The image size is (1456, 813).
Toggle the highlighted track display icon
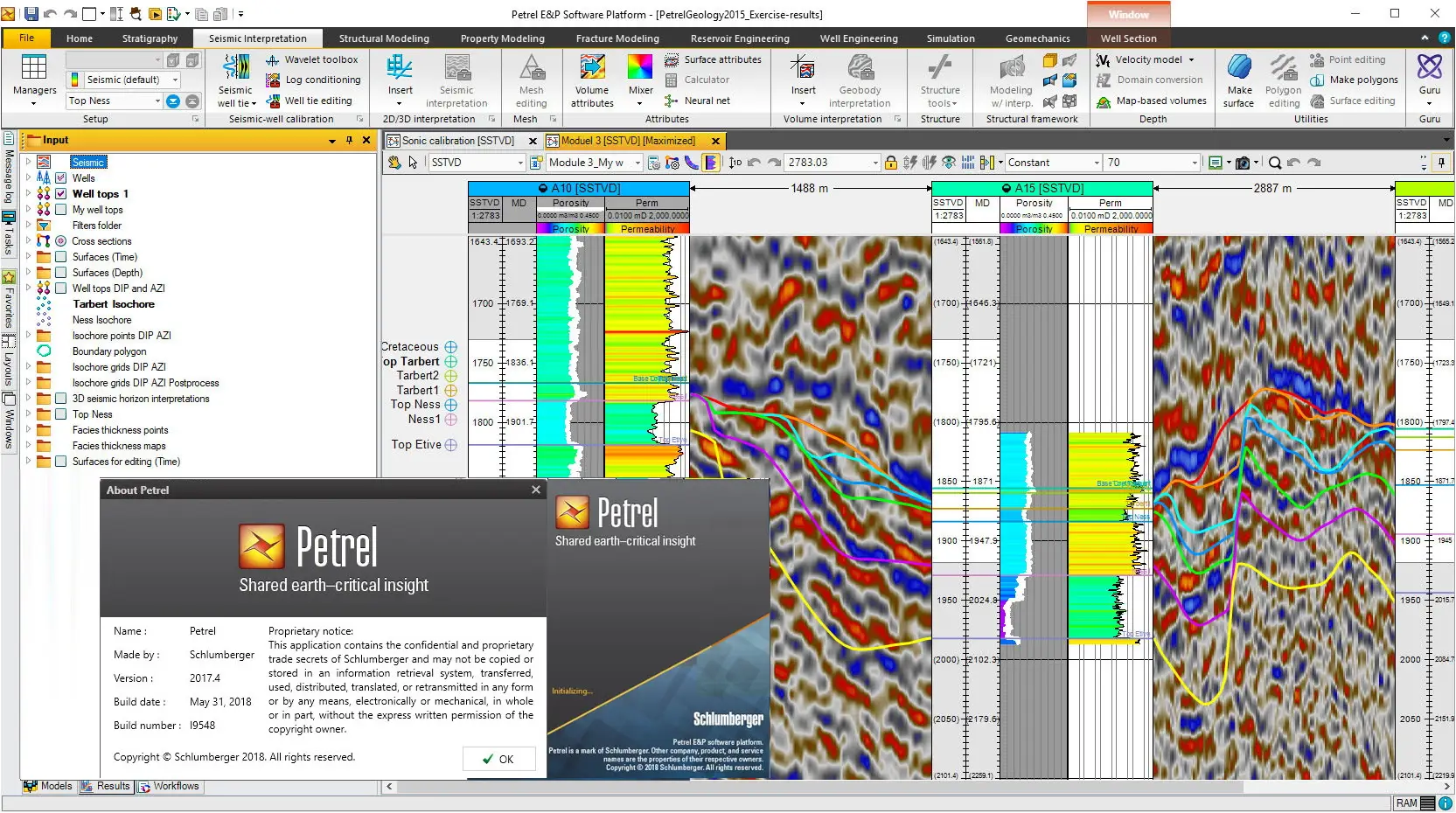point(711,163)
